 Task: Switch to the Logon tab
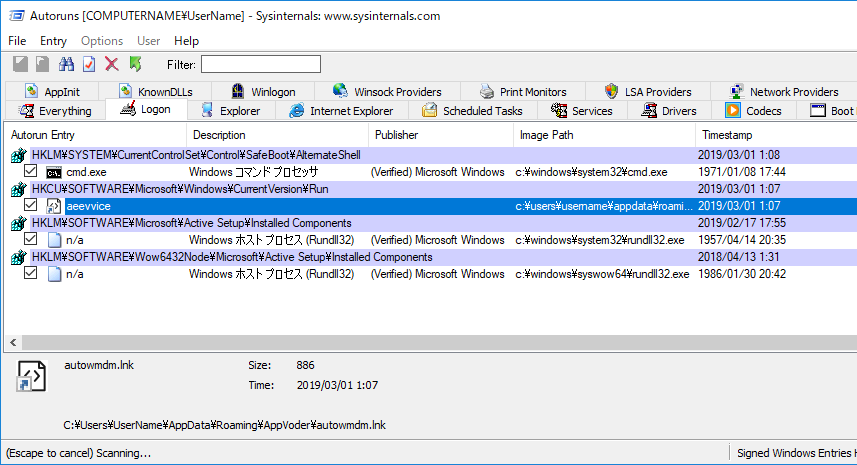pos(146,109)
